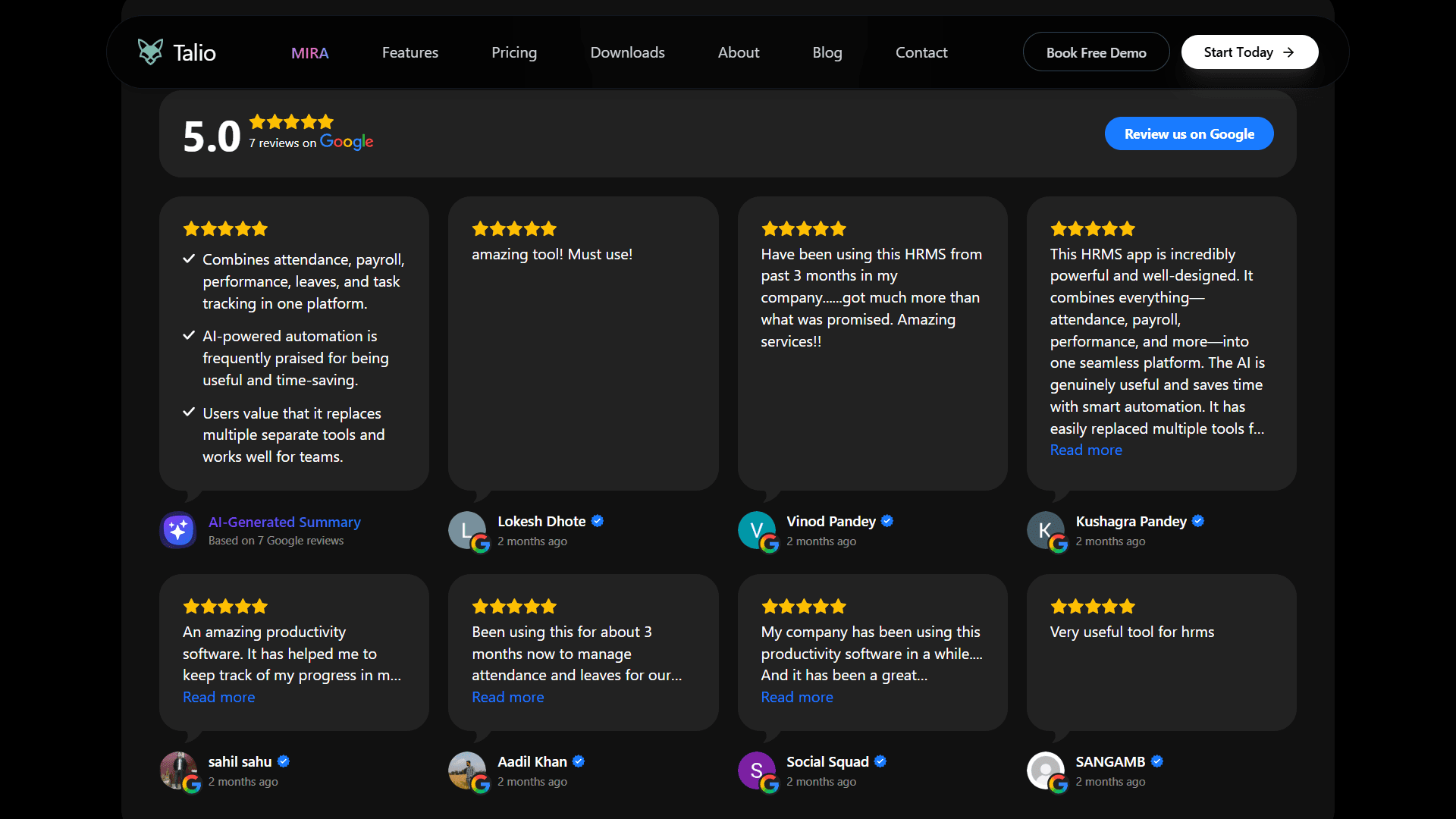1456x819 pixels.
Task: Click the "7 reviews on" text
Action: click(283, 143)
